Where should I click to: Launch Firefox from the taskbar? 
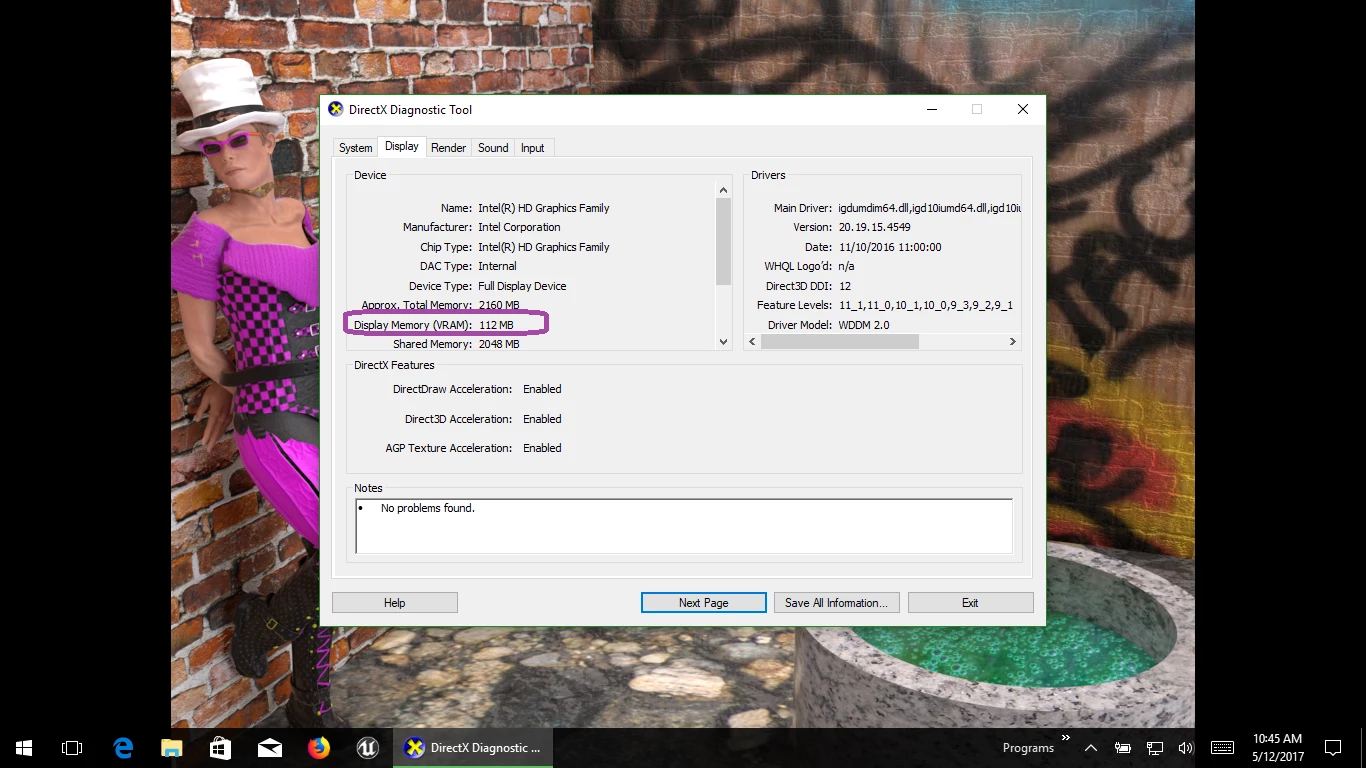point(319,748)
